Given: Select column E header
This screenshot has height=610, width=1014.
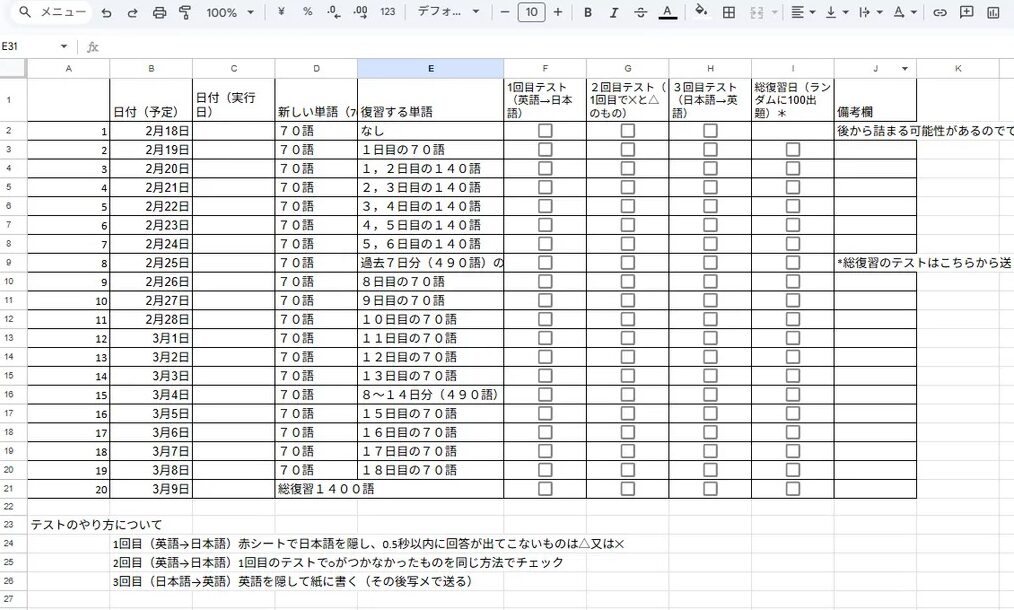Looking at the screenshot, I should tap(431, 69).
